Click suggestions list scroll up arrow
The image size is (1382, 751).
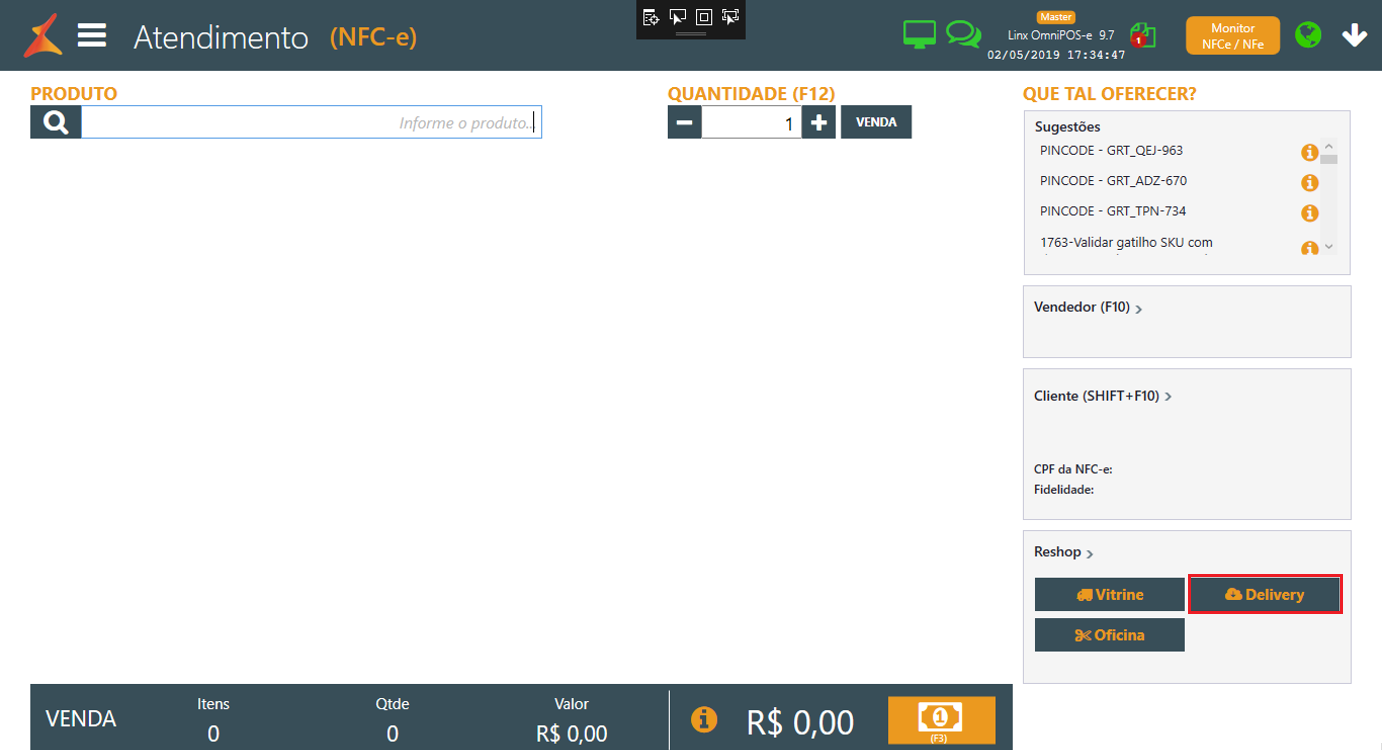[1329, 146]
